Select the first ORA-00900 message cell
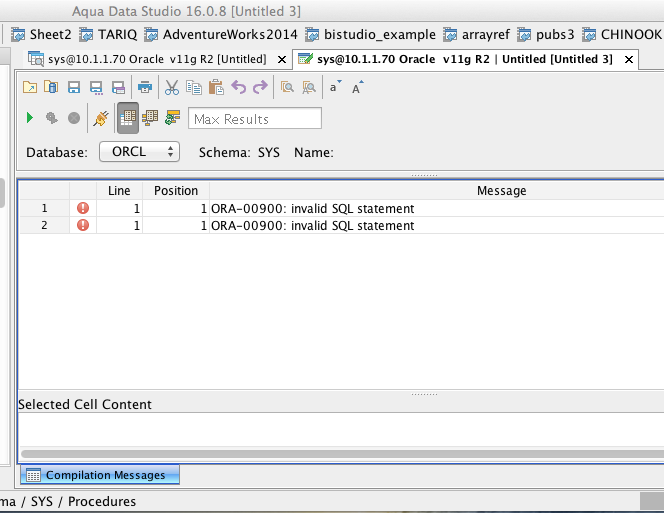 [437, 208]
